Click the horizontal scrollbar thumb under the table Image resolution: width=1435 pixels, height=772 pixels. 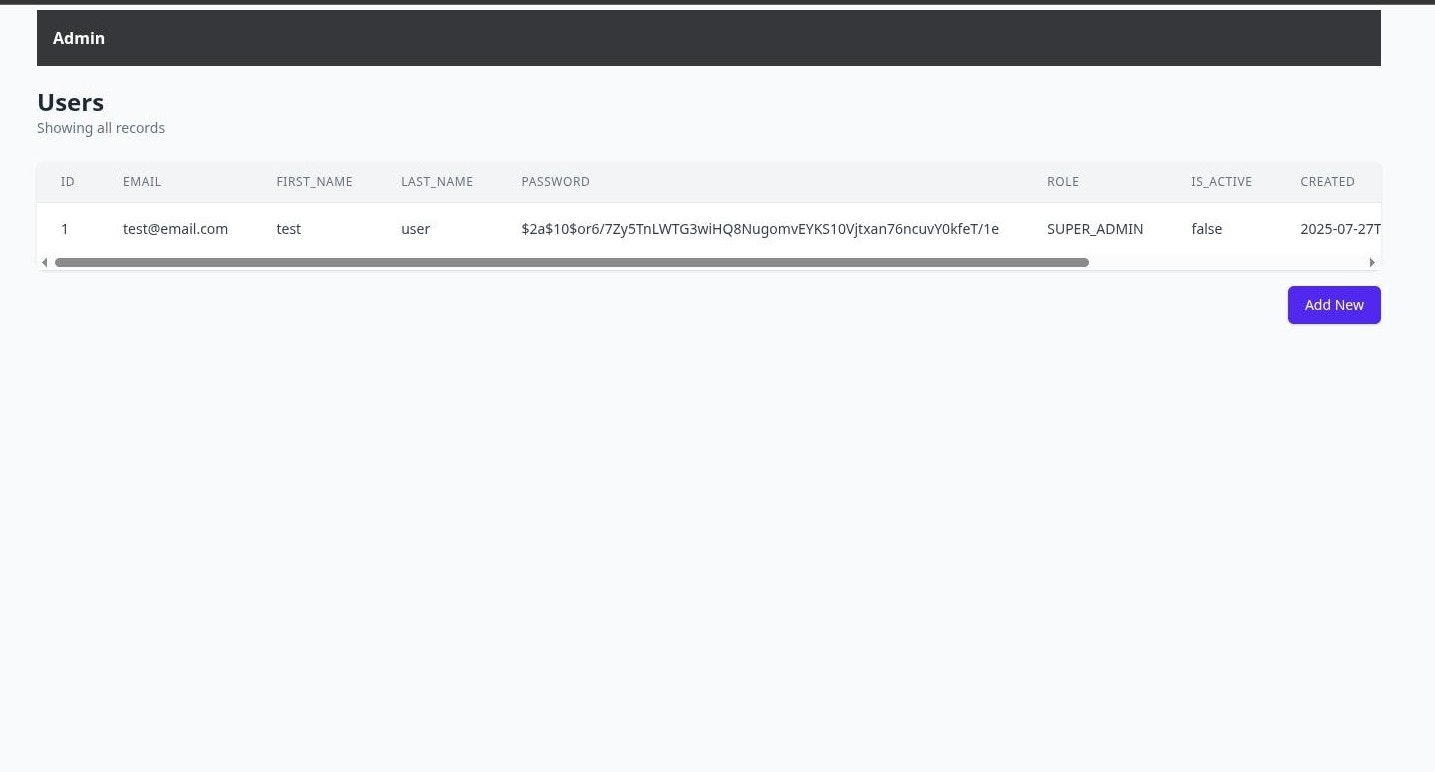click(x=572, y=262)
